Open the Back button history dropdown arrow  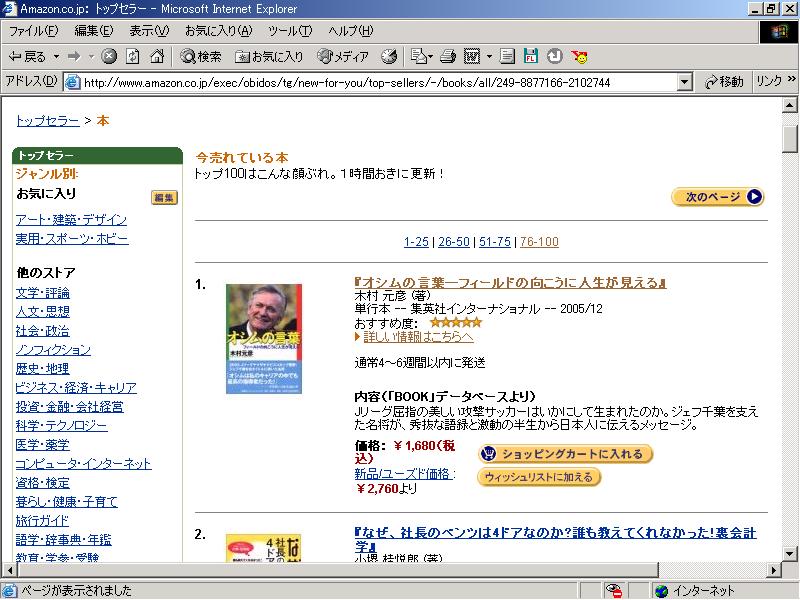pos(57,56)
